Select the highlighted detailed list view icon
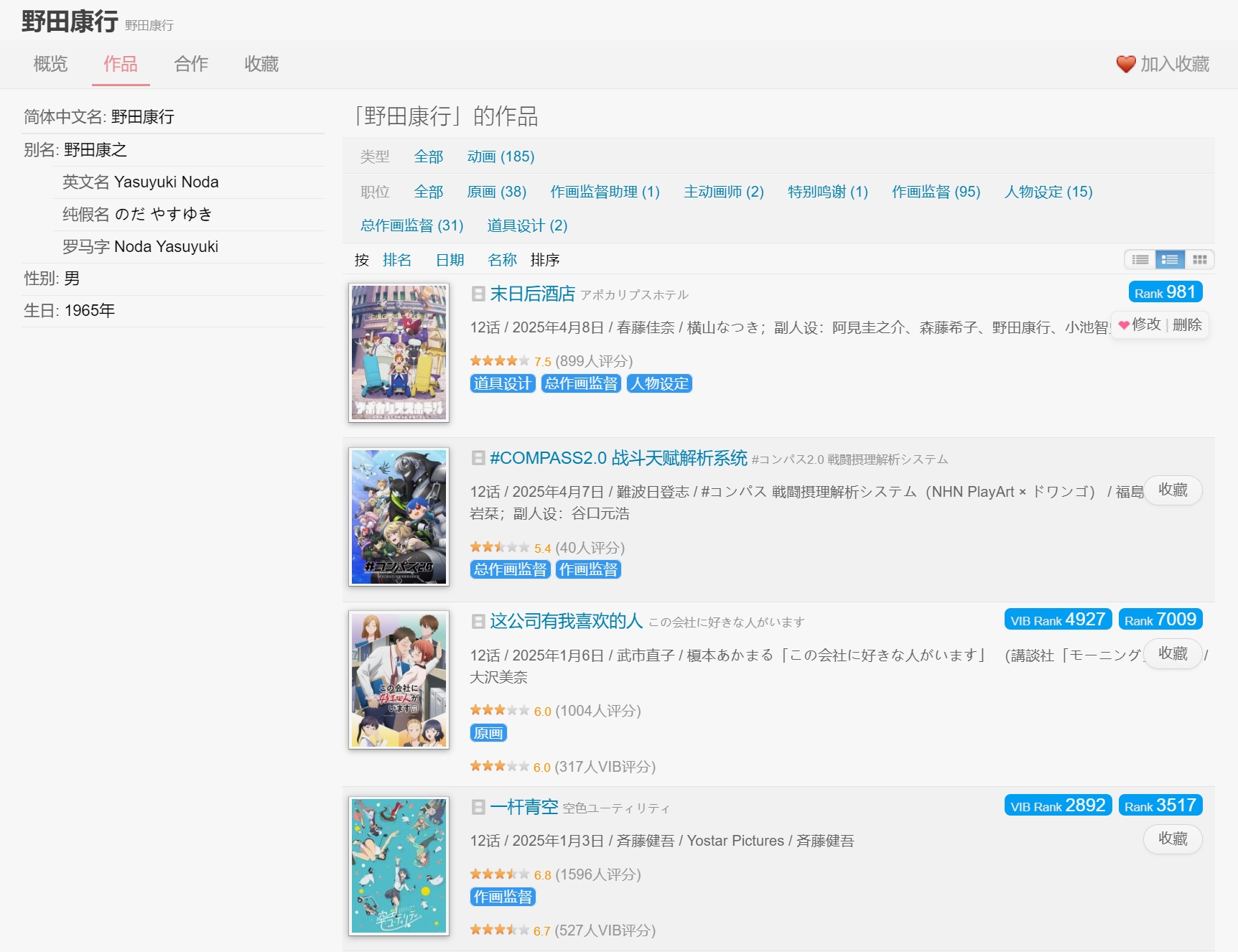The width and height of the screenshot is (1238, 952). click(1170, 260)
